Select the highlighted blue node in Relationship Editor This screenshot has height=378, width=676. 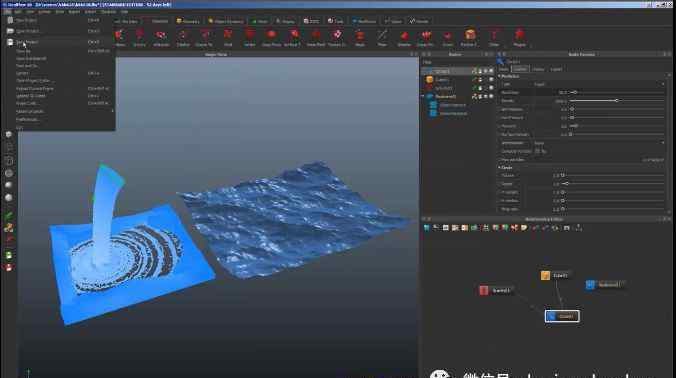(562, 316)
